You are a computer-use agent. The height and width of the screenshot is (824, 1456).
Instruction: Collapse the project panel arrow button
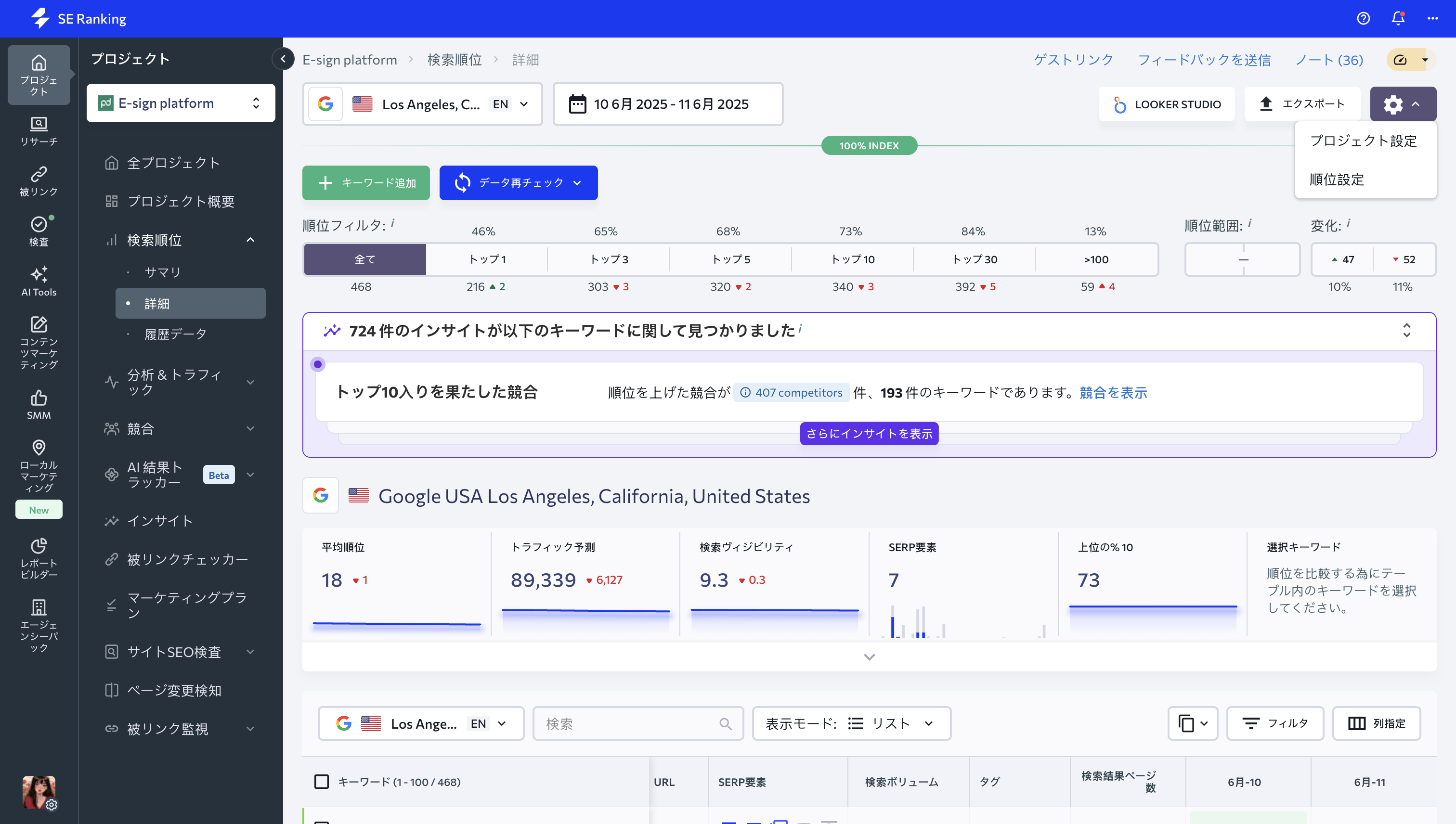click(x=283, y=59)
